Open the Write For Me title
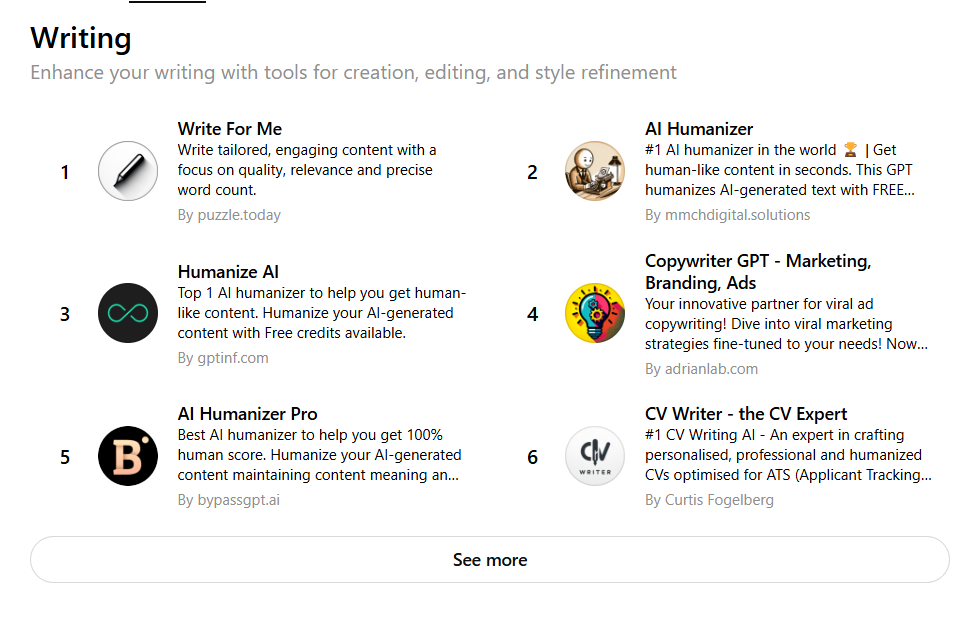This screenshot has width=972, height=617. click(229, 129)
